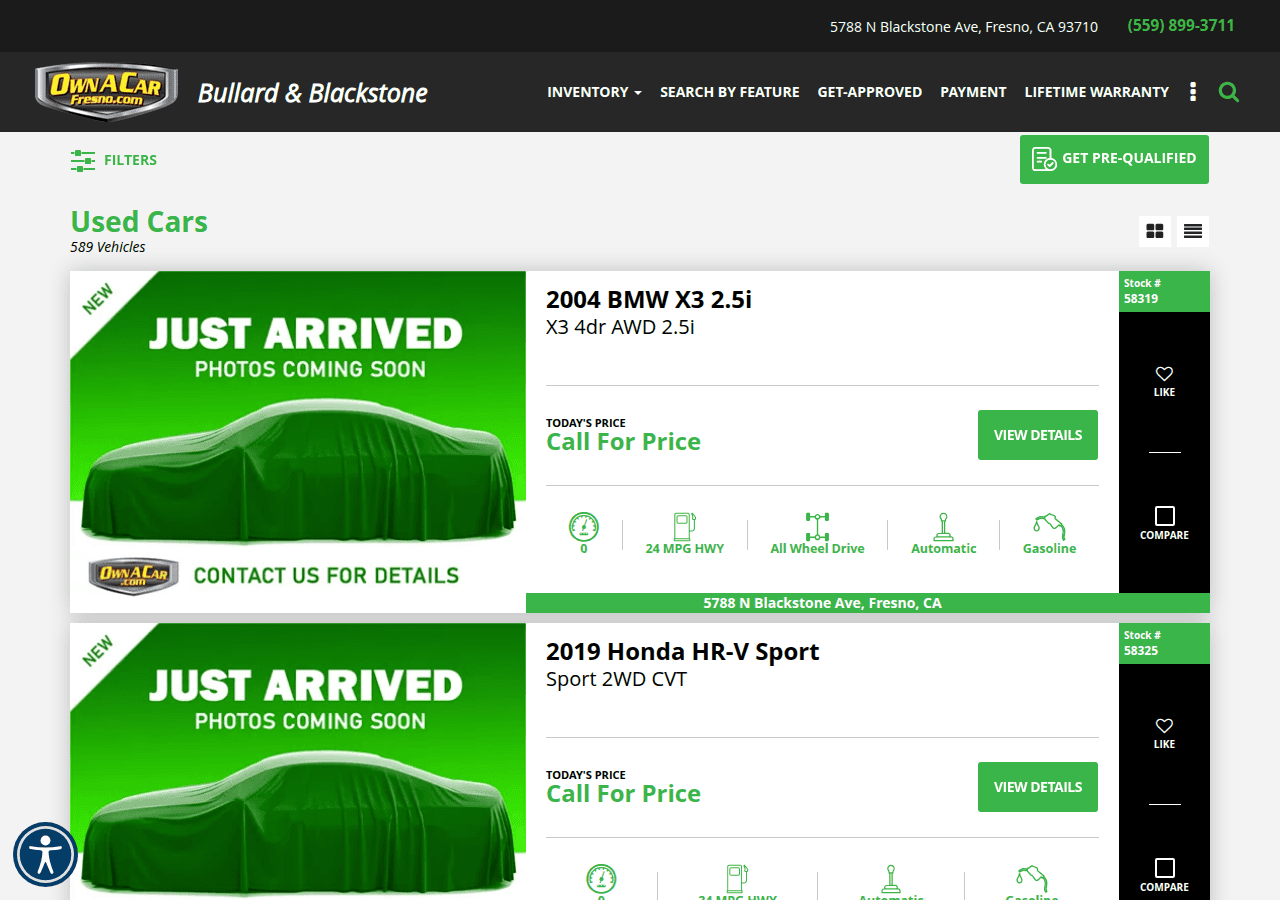
Task: Open Lifetime Warranty menu item
Action: coord(1097,92)
